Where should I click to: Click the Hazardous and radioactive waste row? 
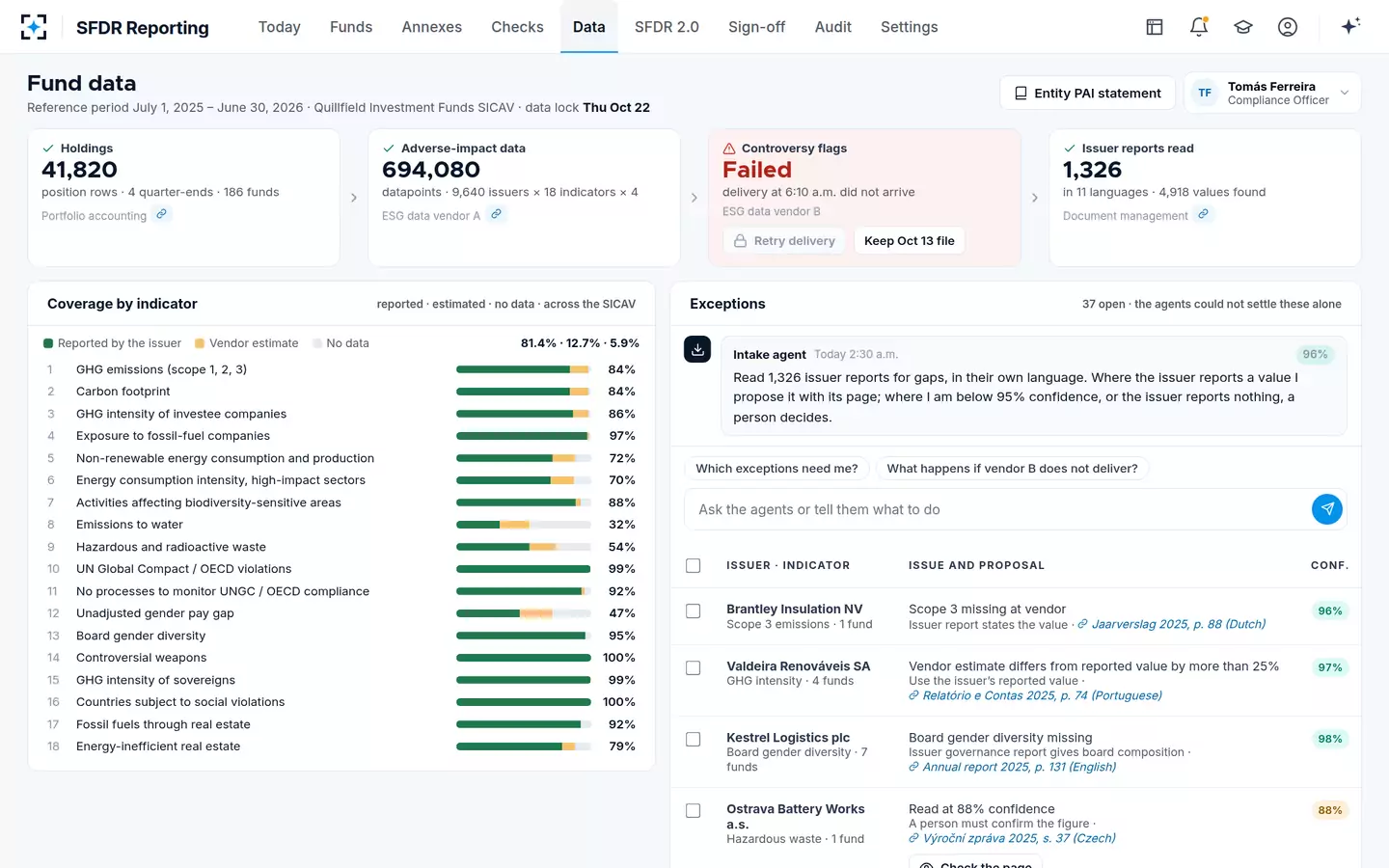(x=341, y=547)
